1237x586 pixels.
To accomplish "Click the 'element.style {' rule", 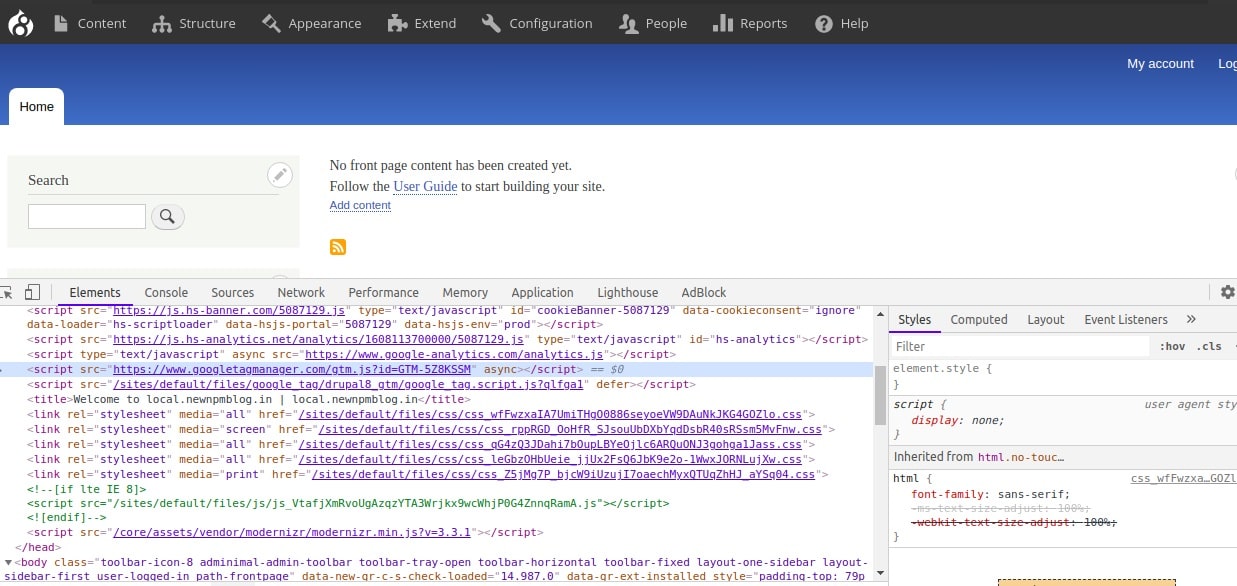I will tap(943, 368).
